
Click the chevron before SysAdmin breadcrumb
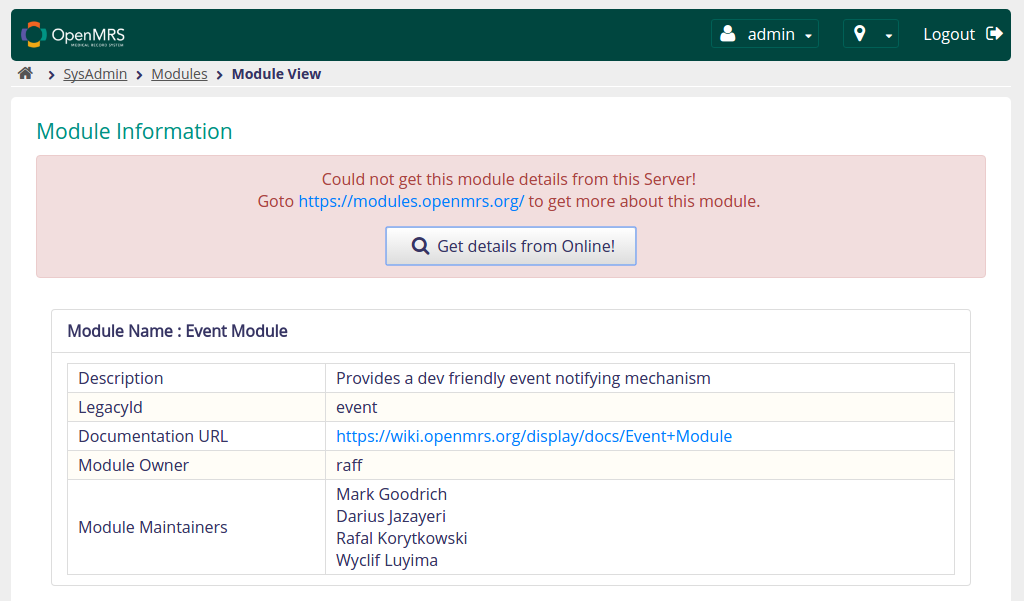(51, 75)
